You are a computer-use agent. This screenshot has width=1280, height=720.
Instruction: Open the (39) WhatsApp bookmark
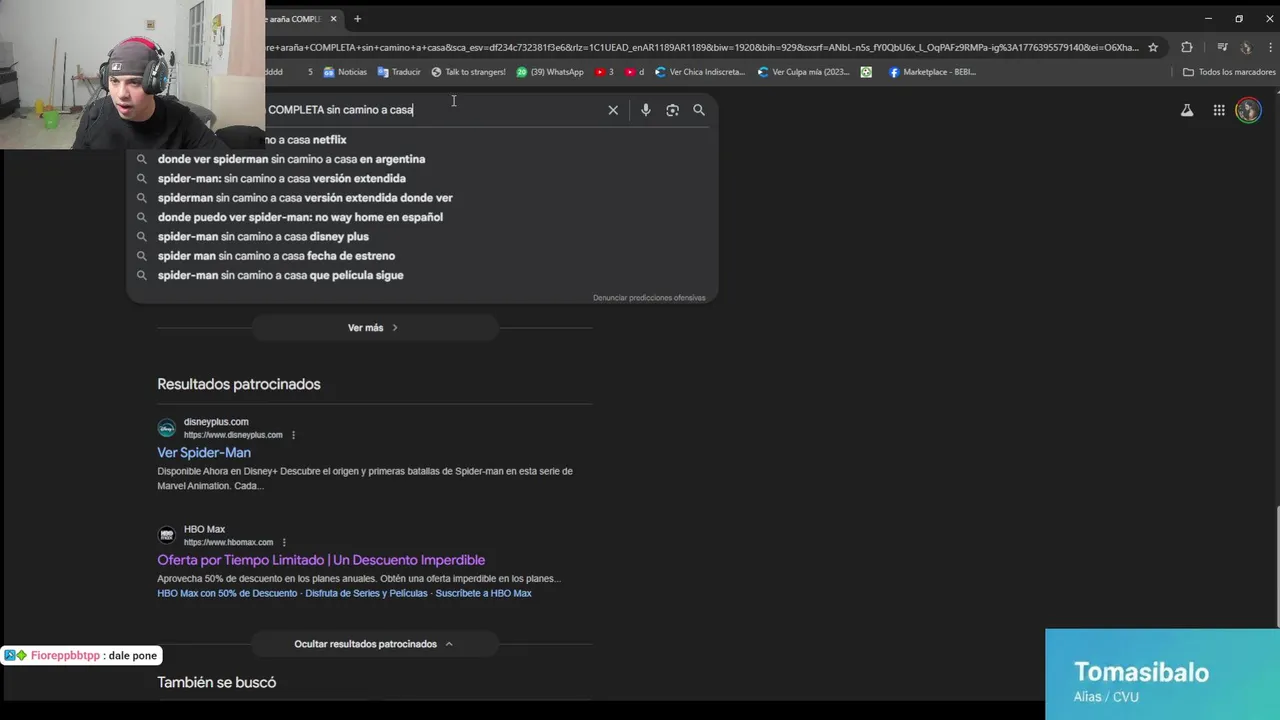click(550, 72)
